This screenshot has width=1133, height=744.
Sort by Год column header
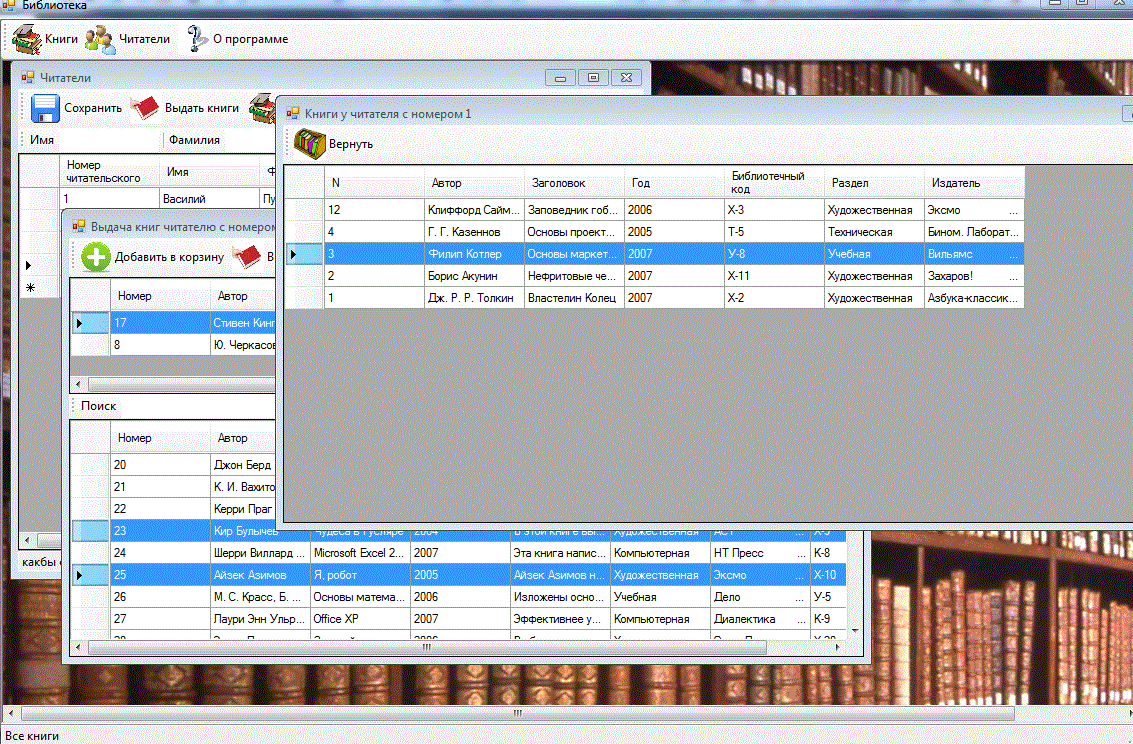click(673, 183)
